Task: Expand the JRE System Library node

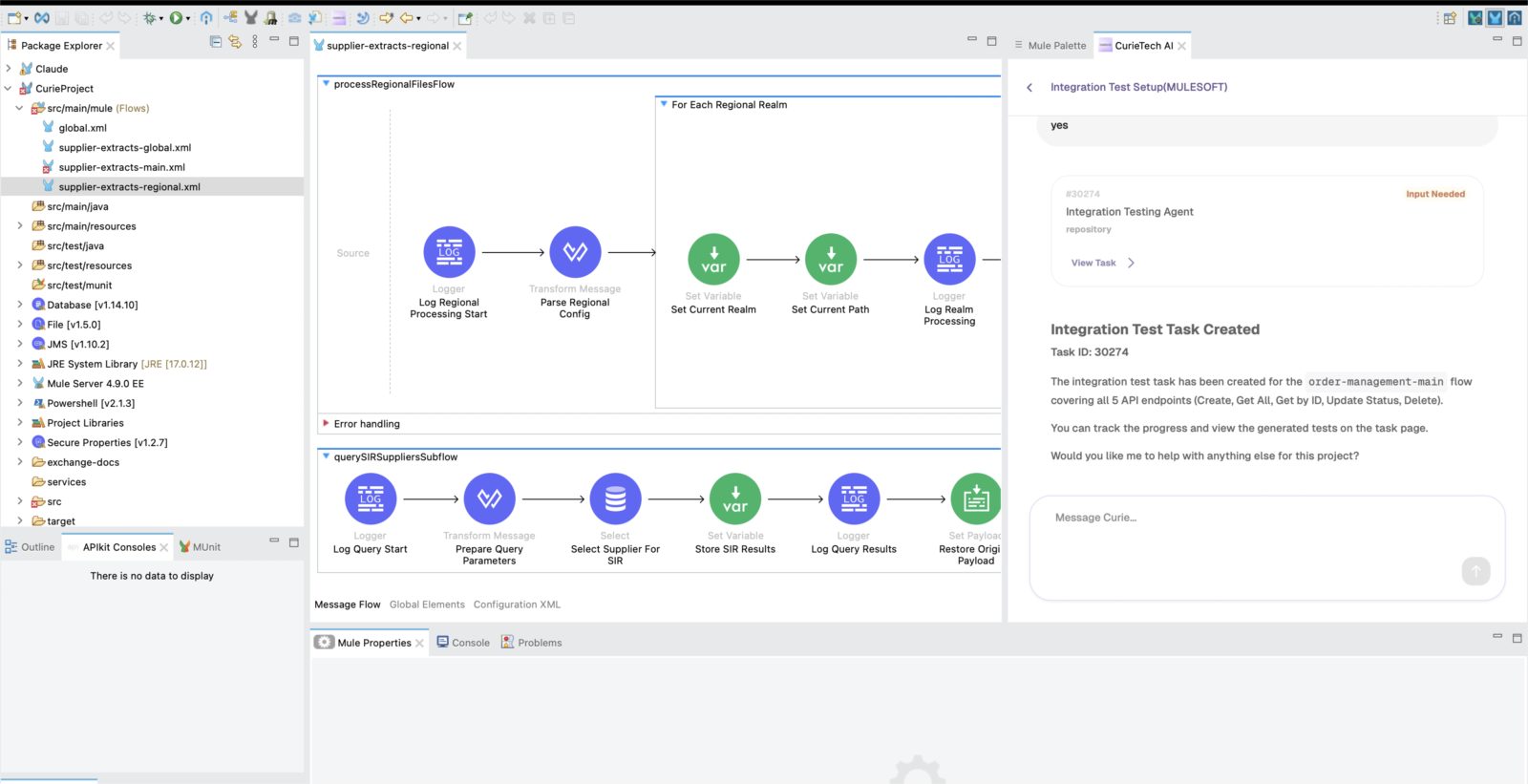Action: [20, 364]
